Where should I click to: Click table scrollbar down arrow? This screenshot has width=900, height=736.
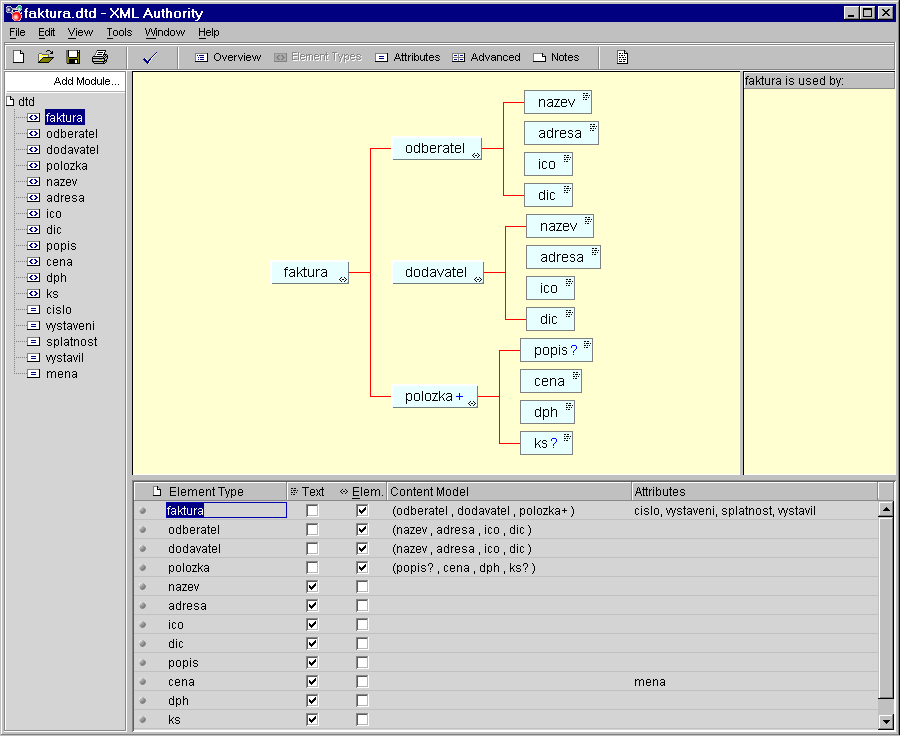click(x=886, y=722)
